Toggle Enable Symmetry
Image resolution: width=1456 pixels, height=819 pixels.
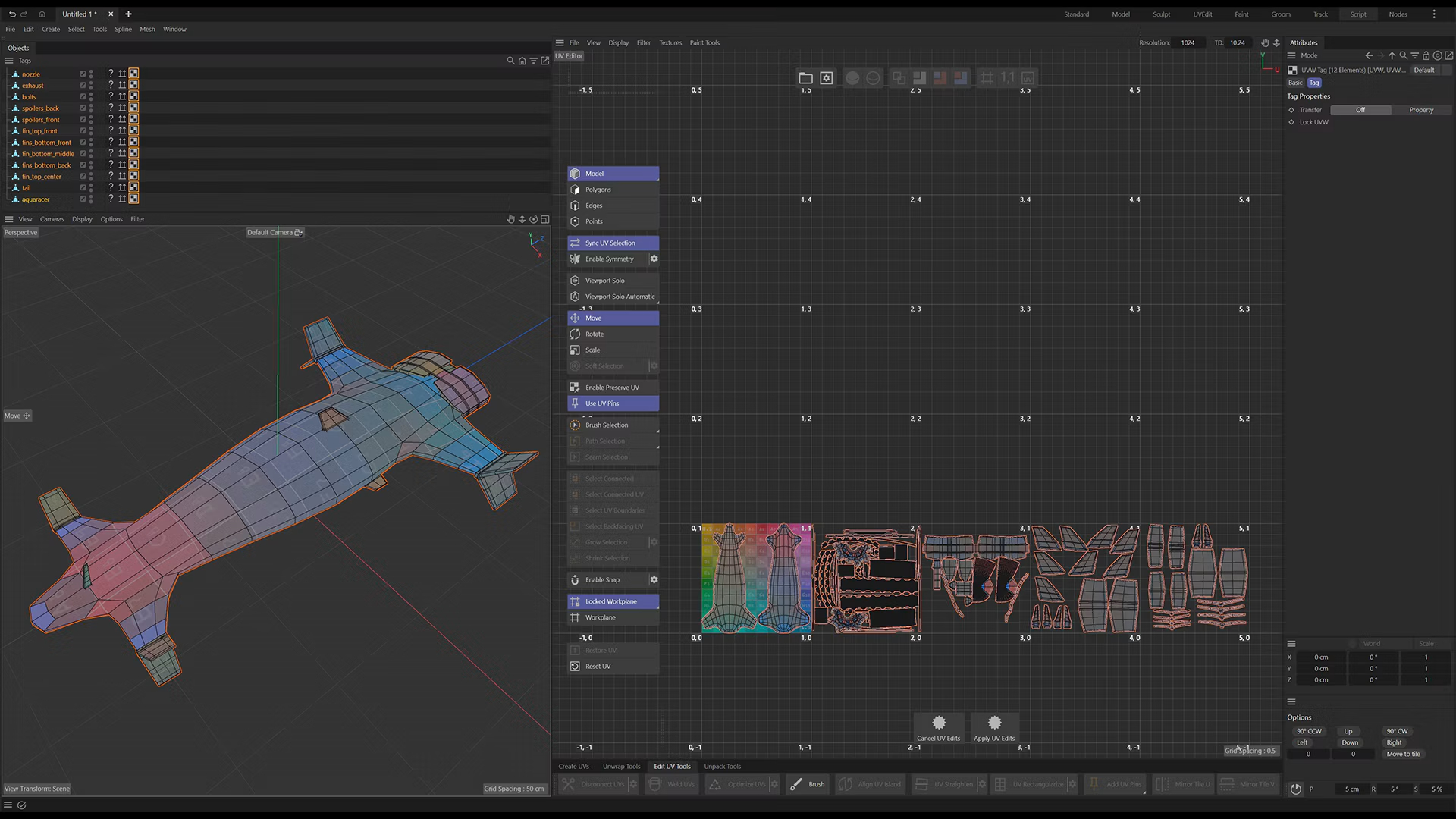[x=607, y=259]
